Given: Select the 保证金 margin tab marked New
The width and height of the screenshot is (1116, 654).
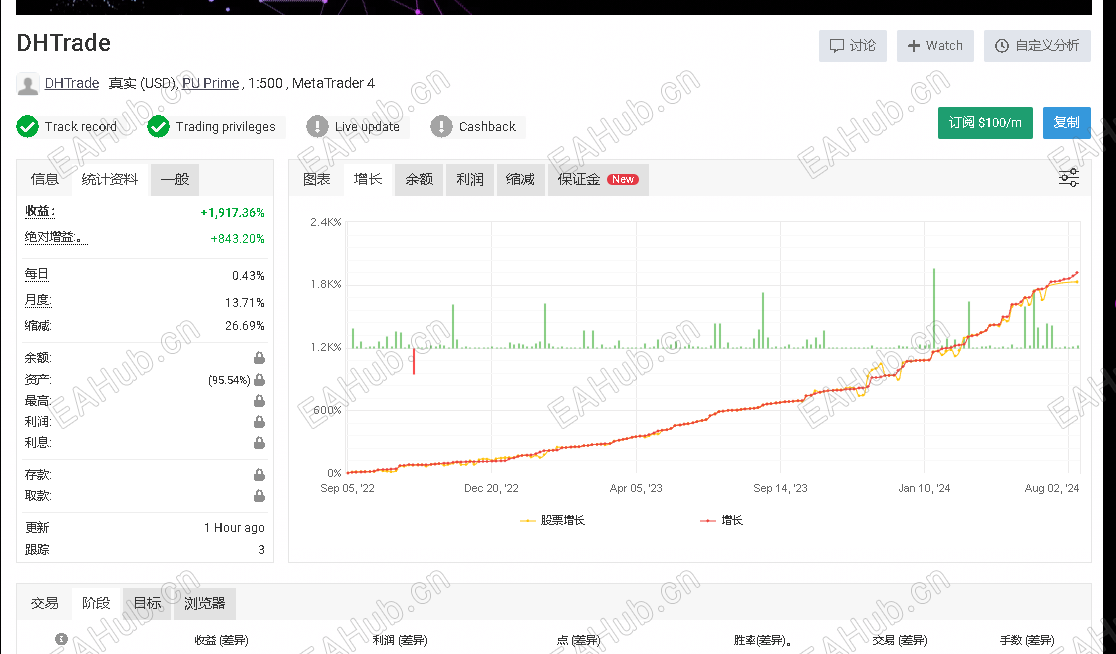Looking at the screenshot, I should [x=598, y=179].
